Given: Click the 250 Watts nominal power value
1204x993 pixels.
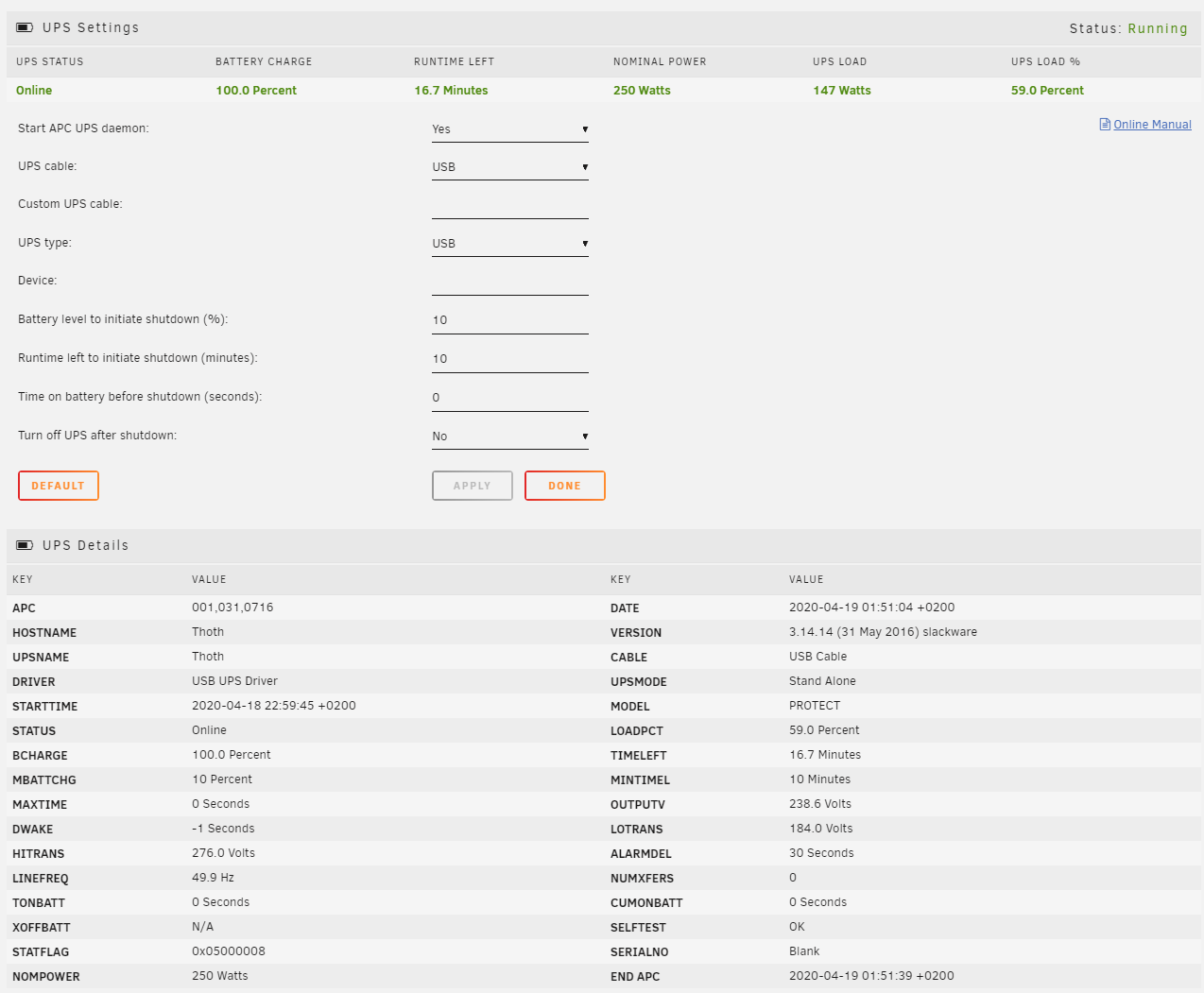Looking at the screenshot, I should pos(642,91).
